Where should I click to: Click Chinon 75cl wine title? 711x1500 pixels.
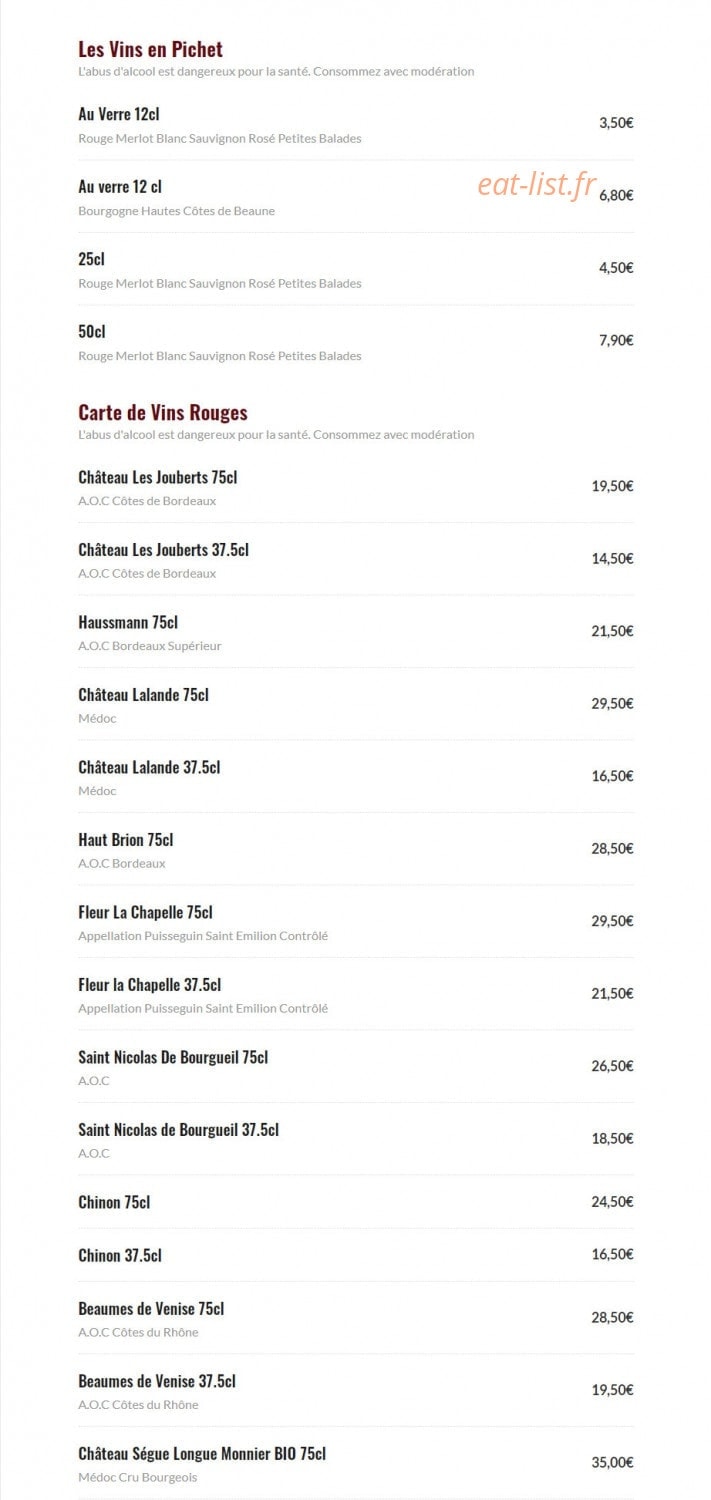click(114, 1202)
